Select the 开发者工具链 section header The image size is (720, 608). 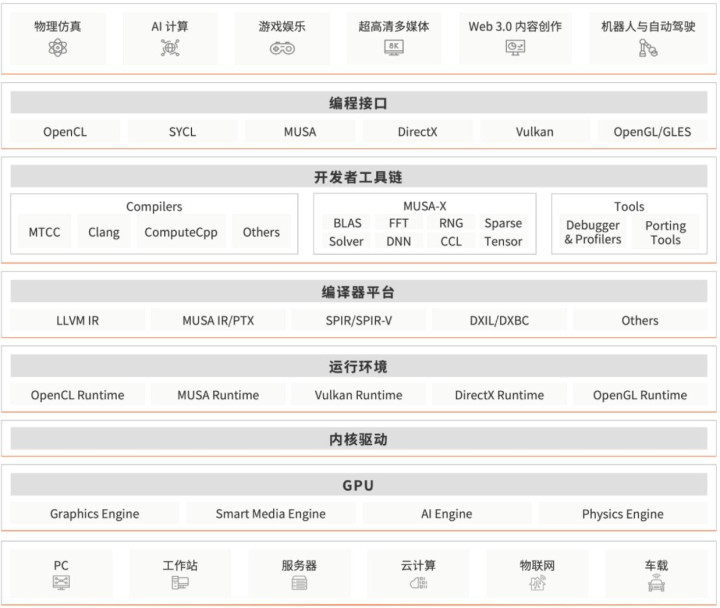point(358,177)
